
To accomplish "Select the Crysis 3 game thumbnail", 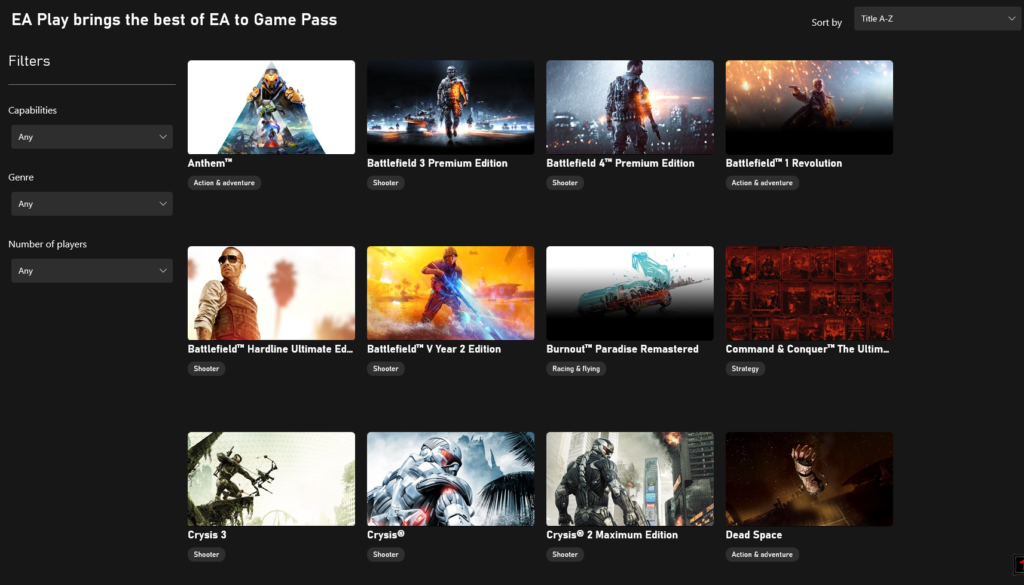I will (x=271, y=479).
